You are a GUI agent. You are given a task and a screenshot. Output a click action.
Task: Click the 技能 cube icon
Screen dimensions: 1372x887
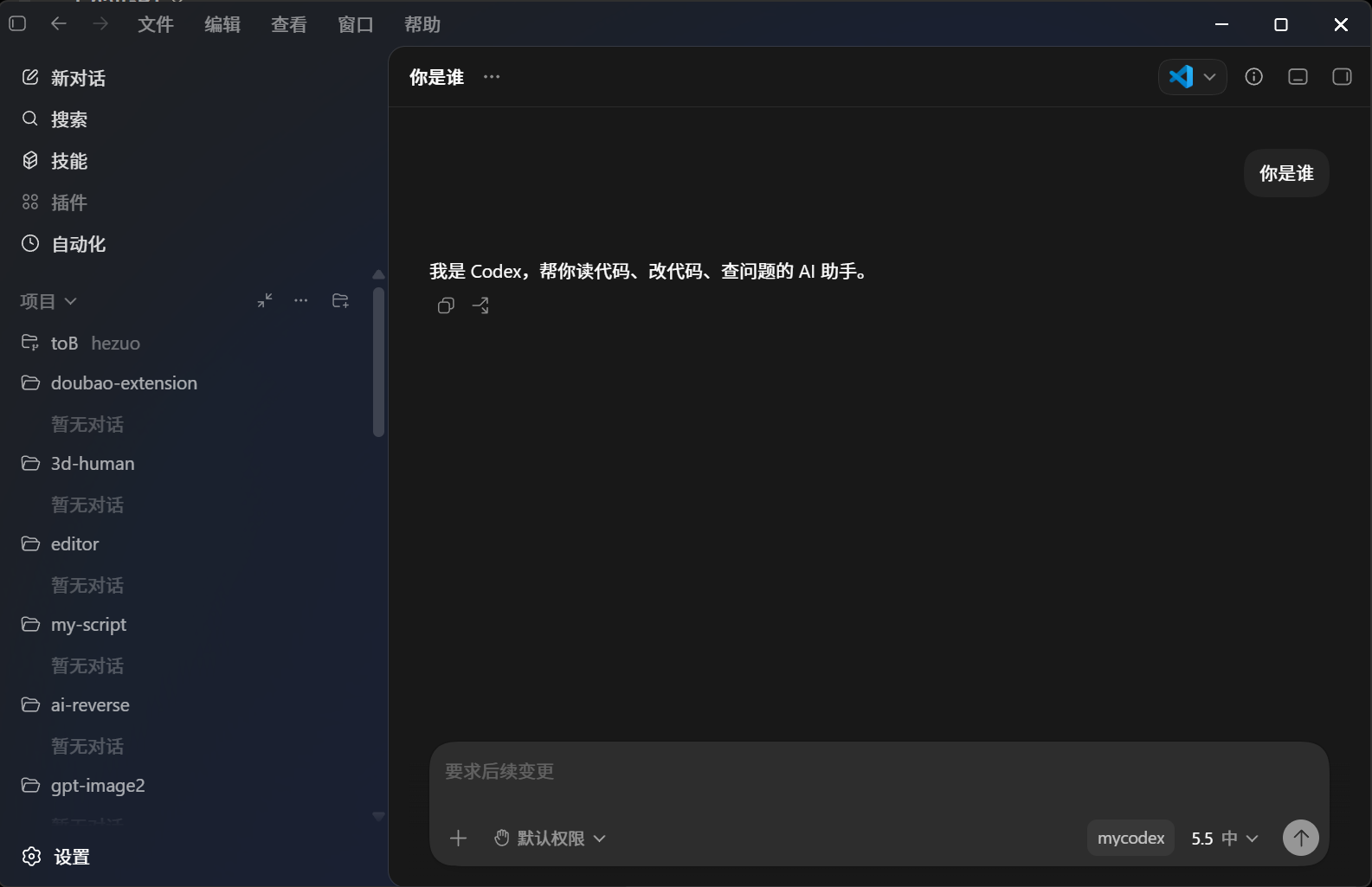coord(30,160)
